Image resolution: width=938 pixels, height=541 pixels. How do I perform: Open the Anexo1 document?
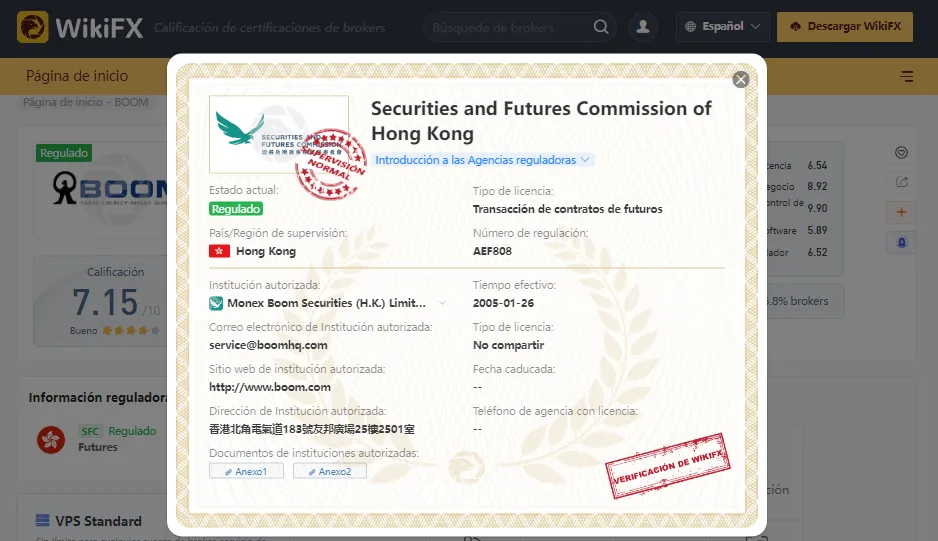[246, 472]
